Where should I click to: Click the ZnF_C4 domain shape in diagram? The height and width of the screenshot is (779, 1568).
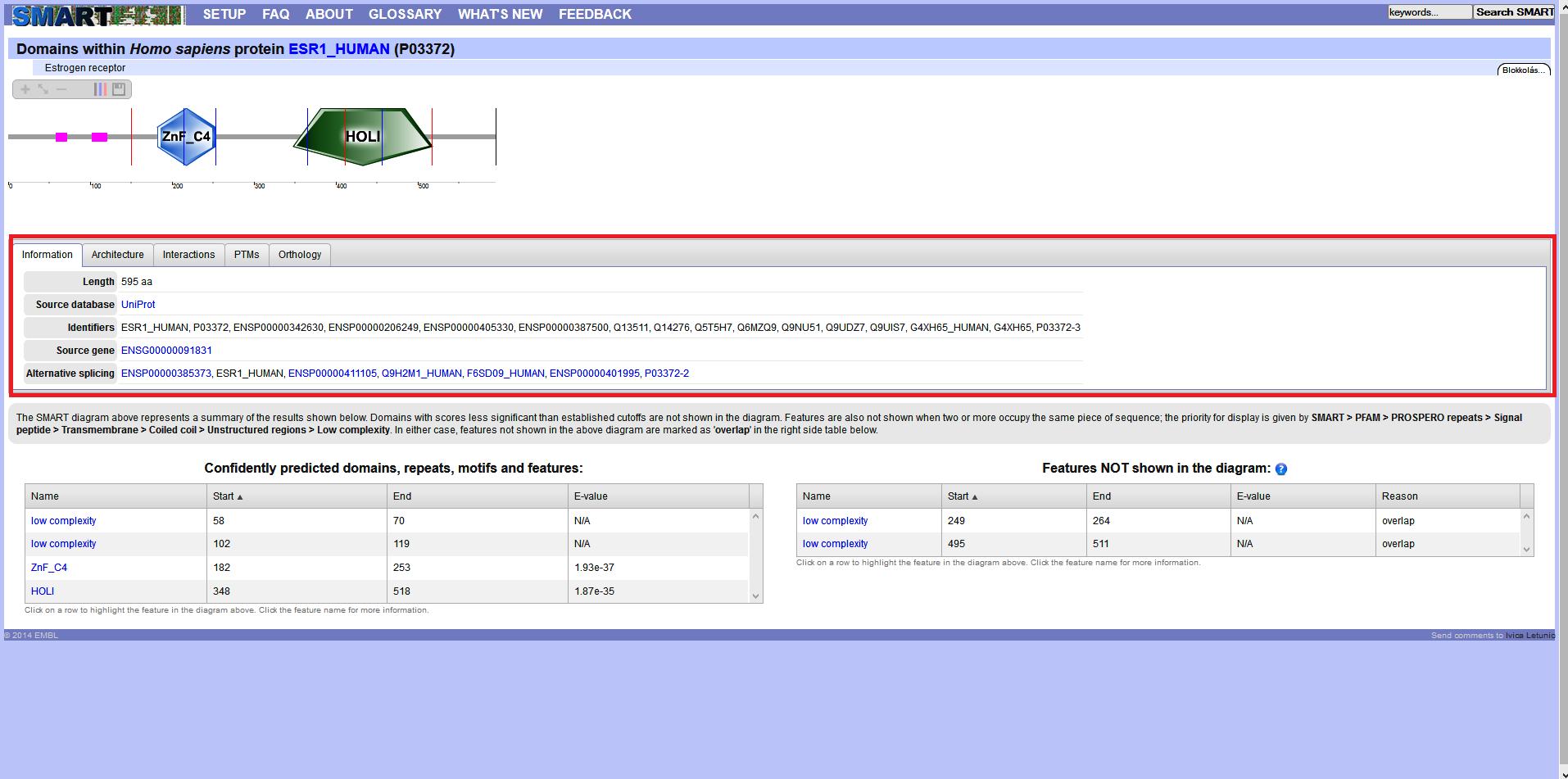pos(186,137)
